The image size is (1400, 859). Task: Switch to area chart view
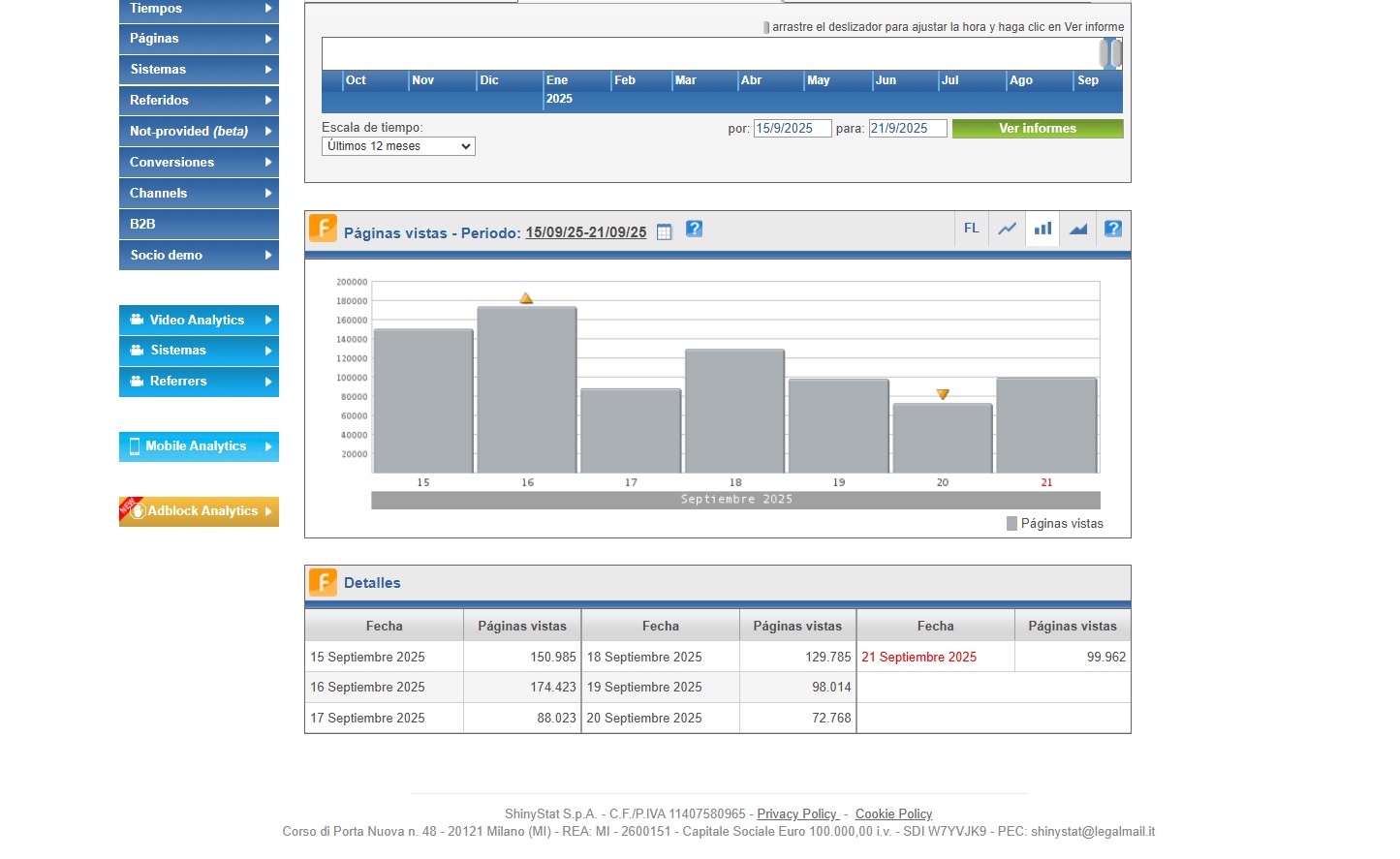pos(1077,230)
